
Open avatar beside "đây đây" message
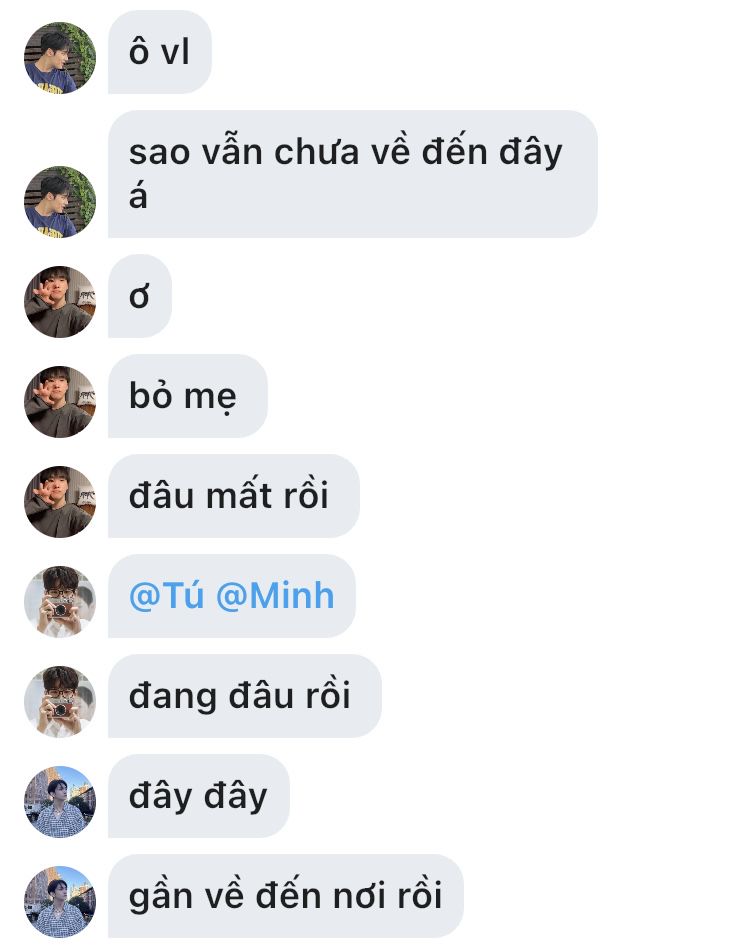tap(60, 802)
